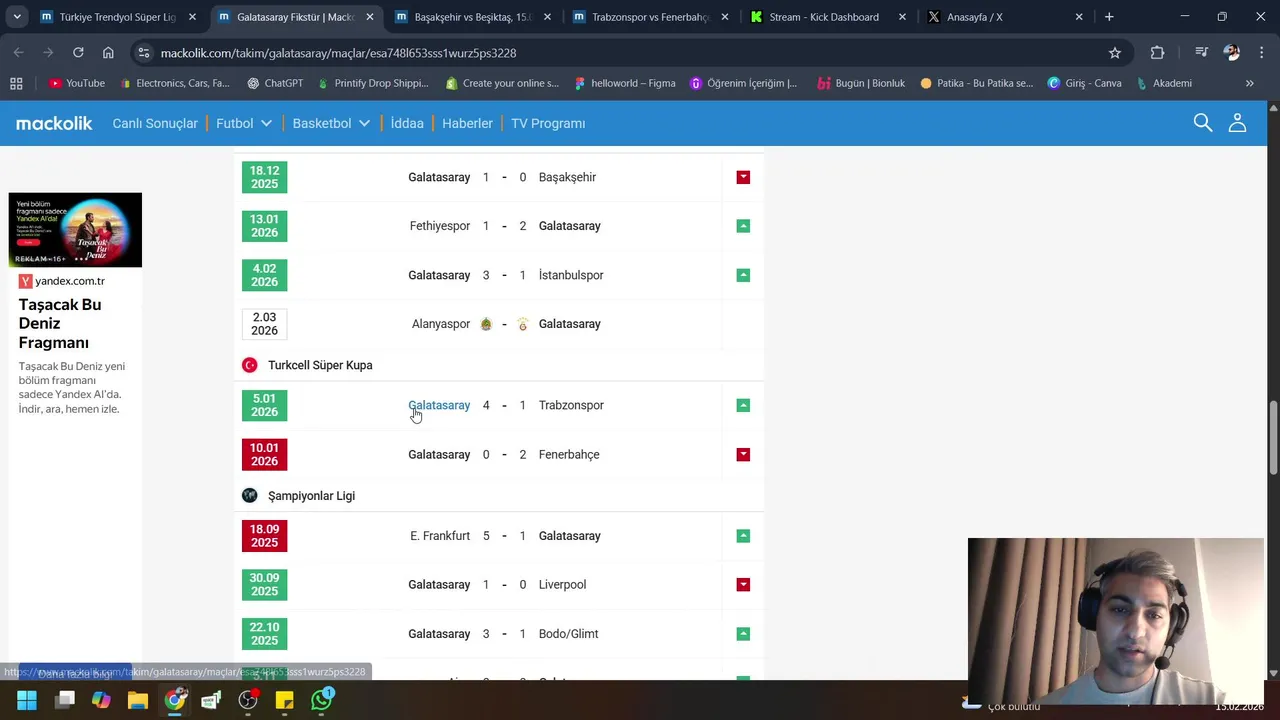Image resolution: width=1280 pixels, height=720 pixels.
Task: Expand E. Frankfurt-Galatasaray match details arrow
Action: point(743,536)
